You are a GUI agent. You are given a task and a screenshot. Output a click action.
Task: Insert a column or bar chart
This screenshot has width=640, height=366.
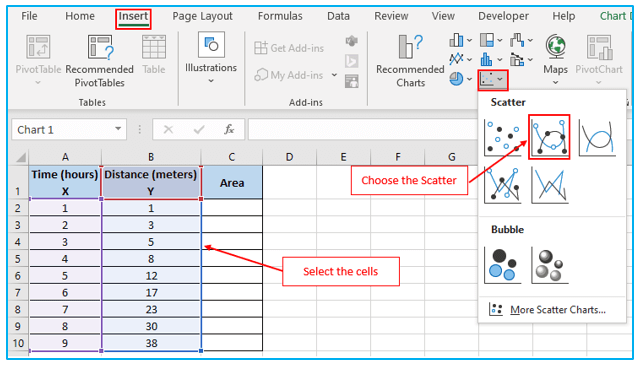[x=456, y=40]
